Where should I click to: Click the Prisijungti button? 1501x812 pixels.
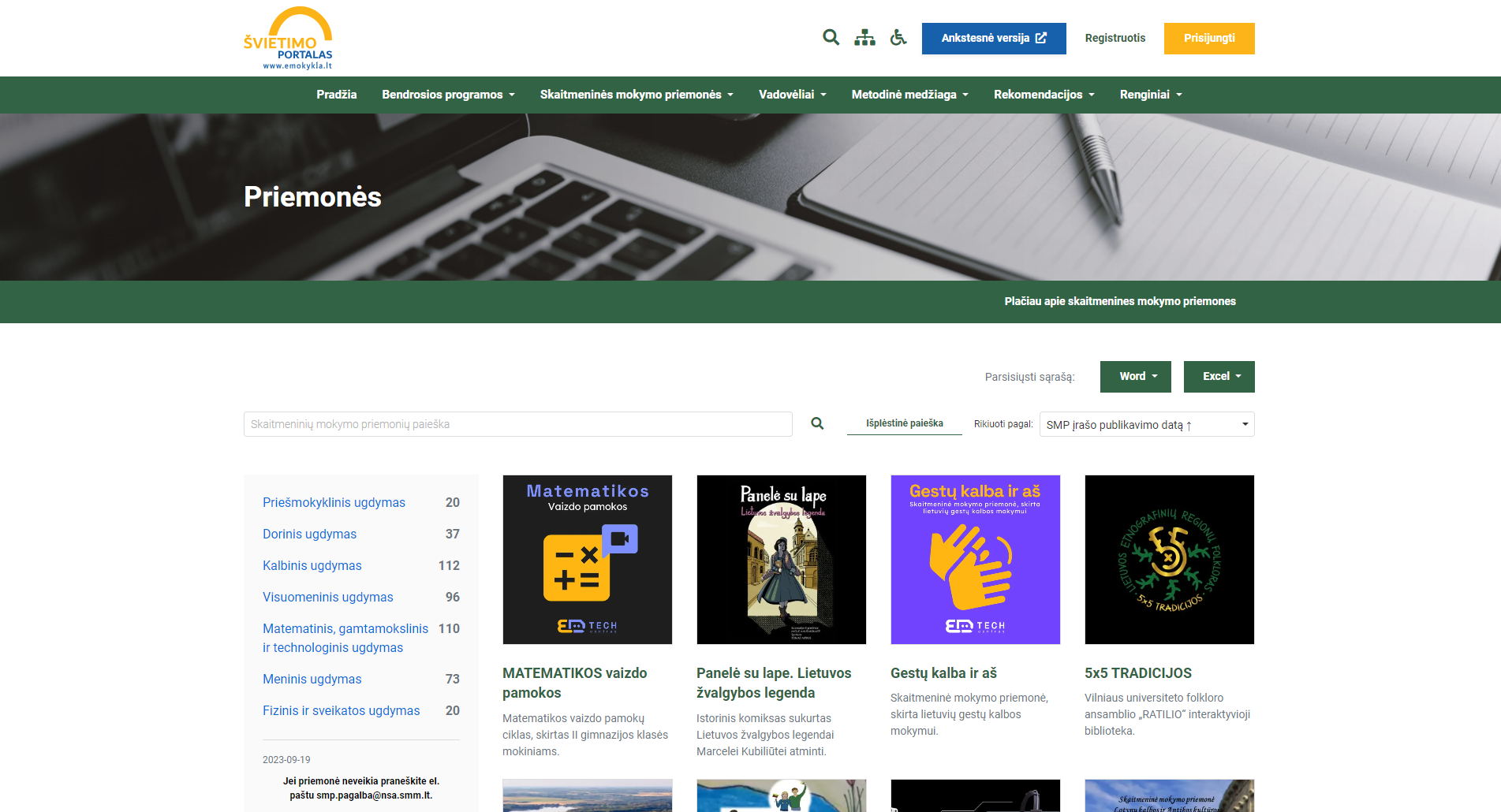pos(1209,39)
